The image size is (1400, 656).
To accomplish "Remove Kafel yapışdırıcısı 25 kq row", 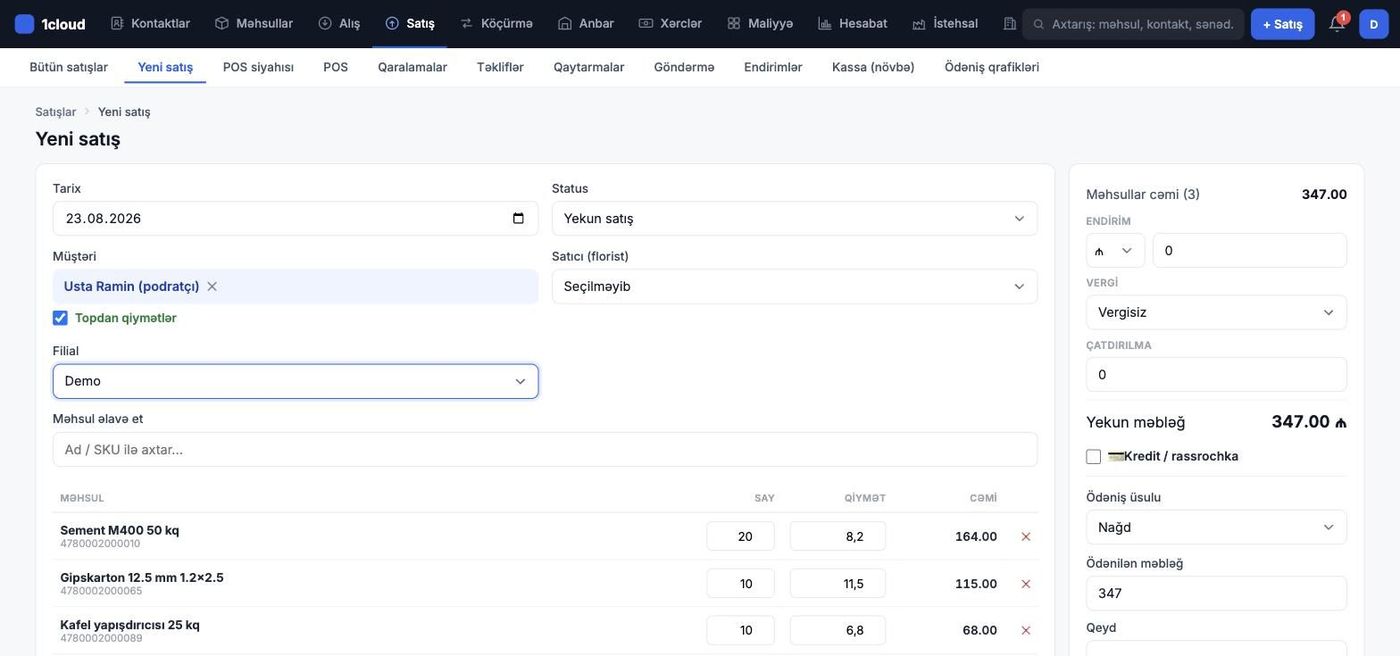I will pyautogui.click(x=1025, y=631).
